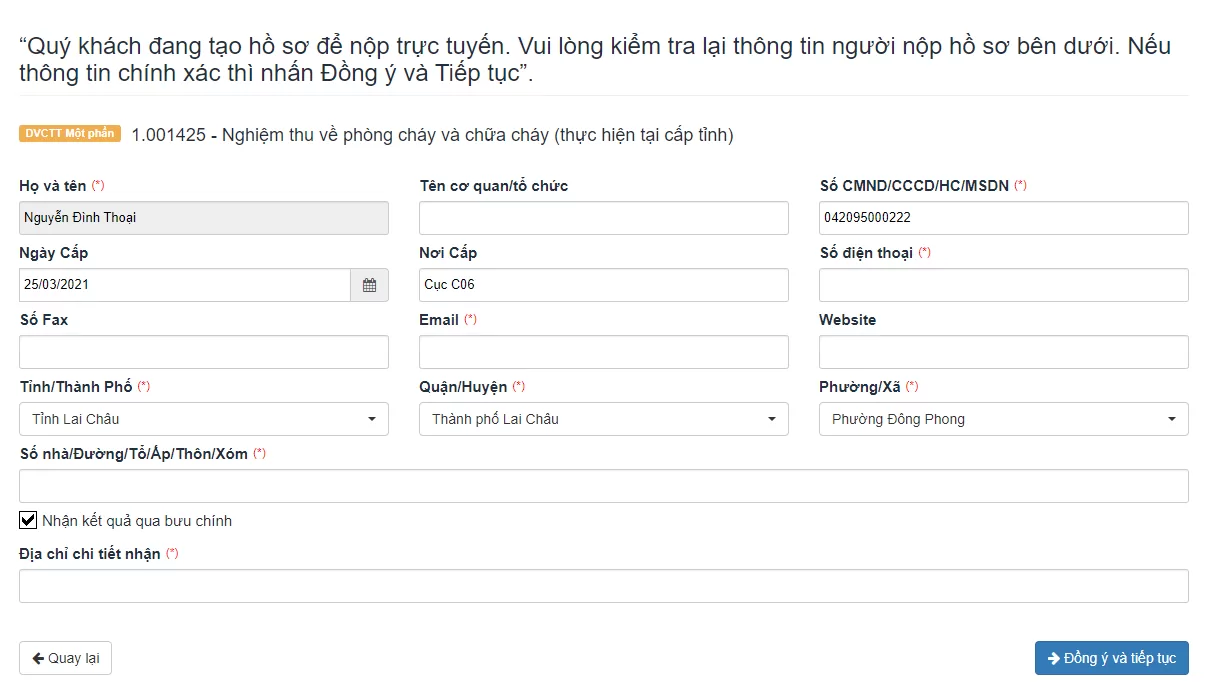
Task: Focus the Website text field
Action: point(1004,352)
